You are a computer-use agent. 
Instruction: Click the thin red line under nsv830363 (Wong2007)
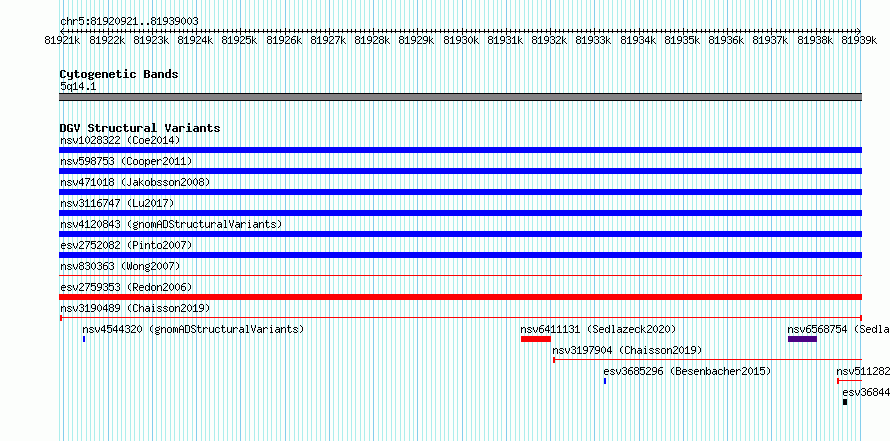click(x=460, y=275)
